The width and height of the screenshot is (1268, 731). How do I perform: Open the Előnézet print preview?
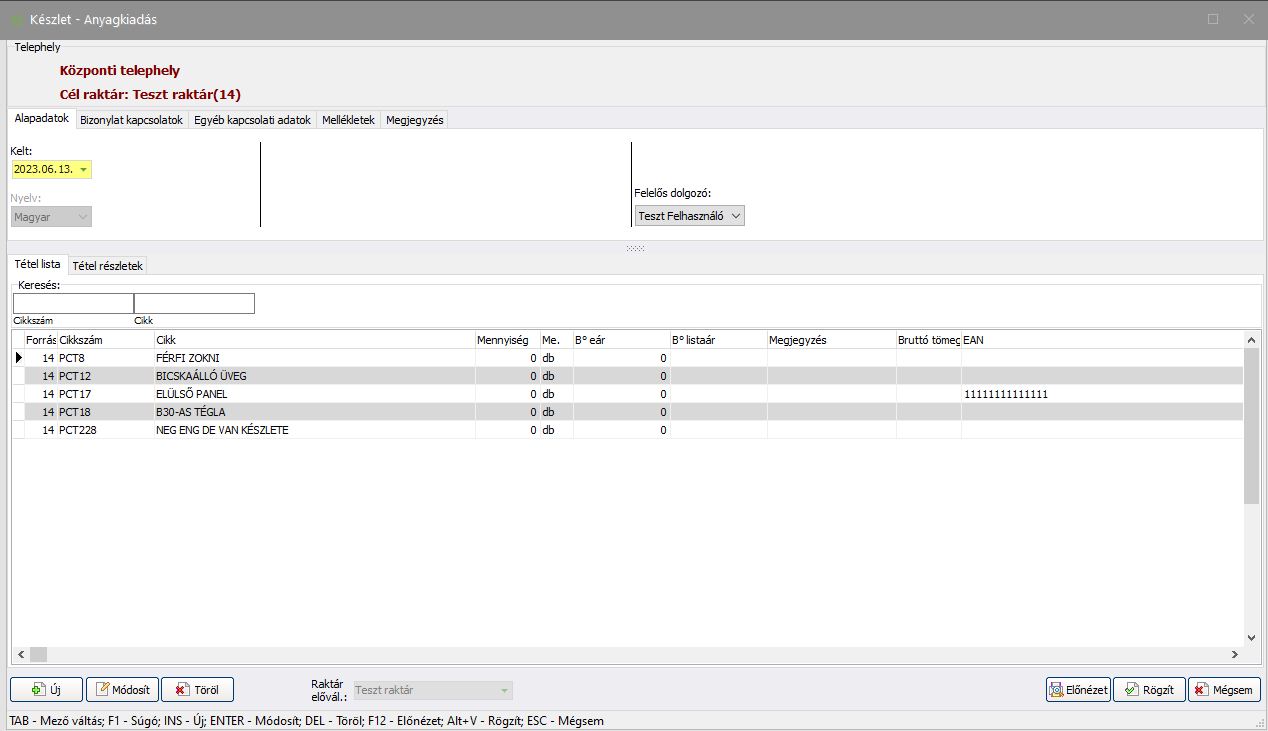click(1078, 690)
